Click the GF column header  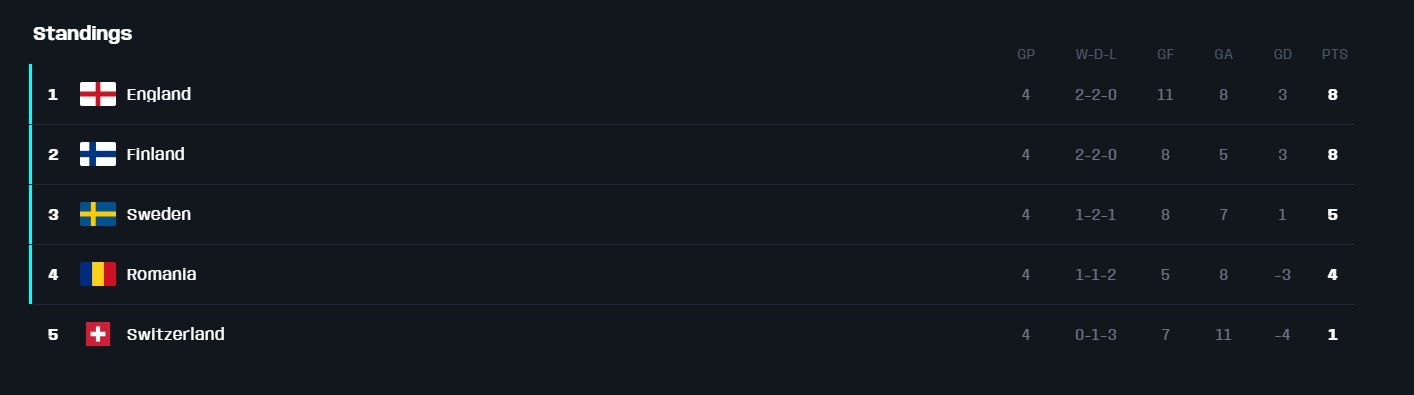[x=1165, y=54]
